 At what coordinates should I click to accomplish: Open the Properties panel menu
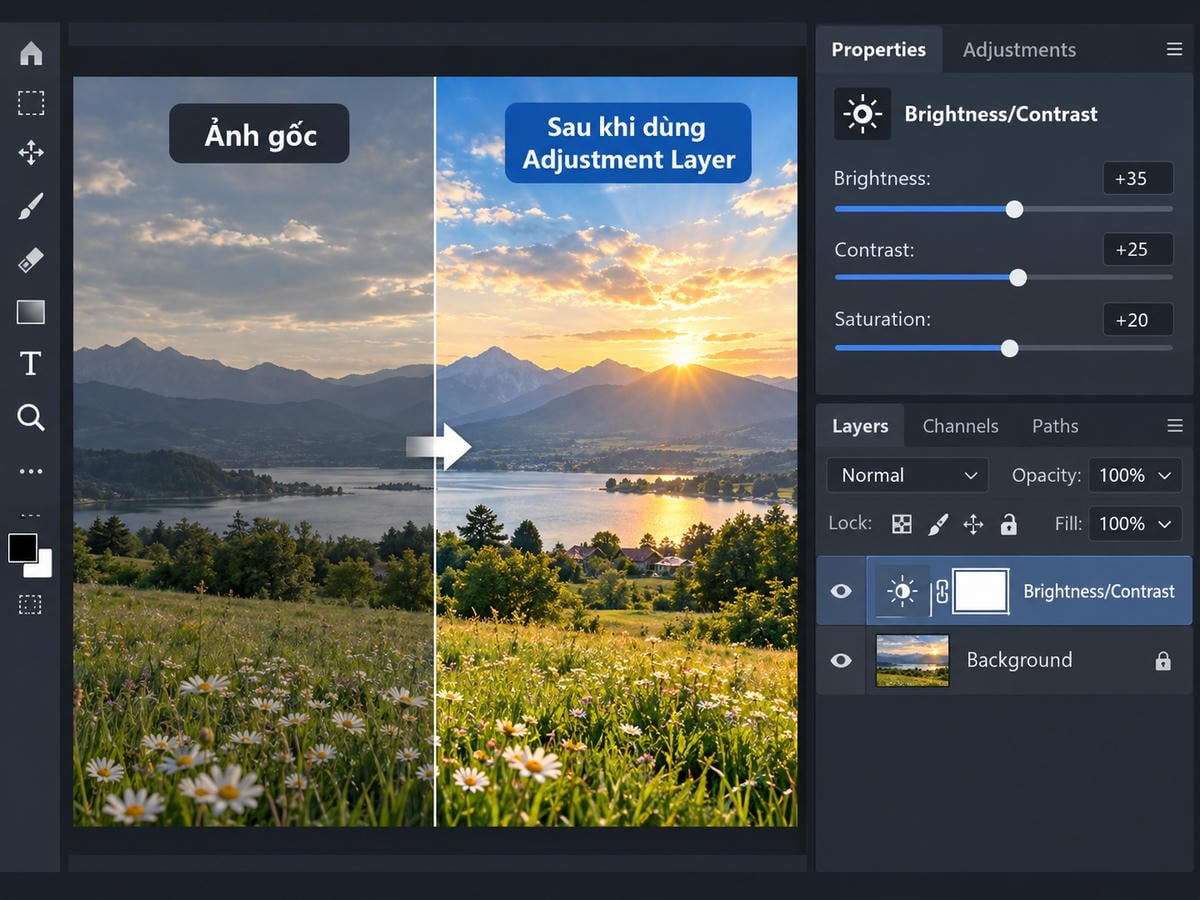(x=1174, y=49)
